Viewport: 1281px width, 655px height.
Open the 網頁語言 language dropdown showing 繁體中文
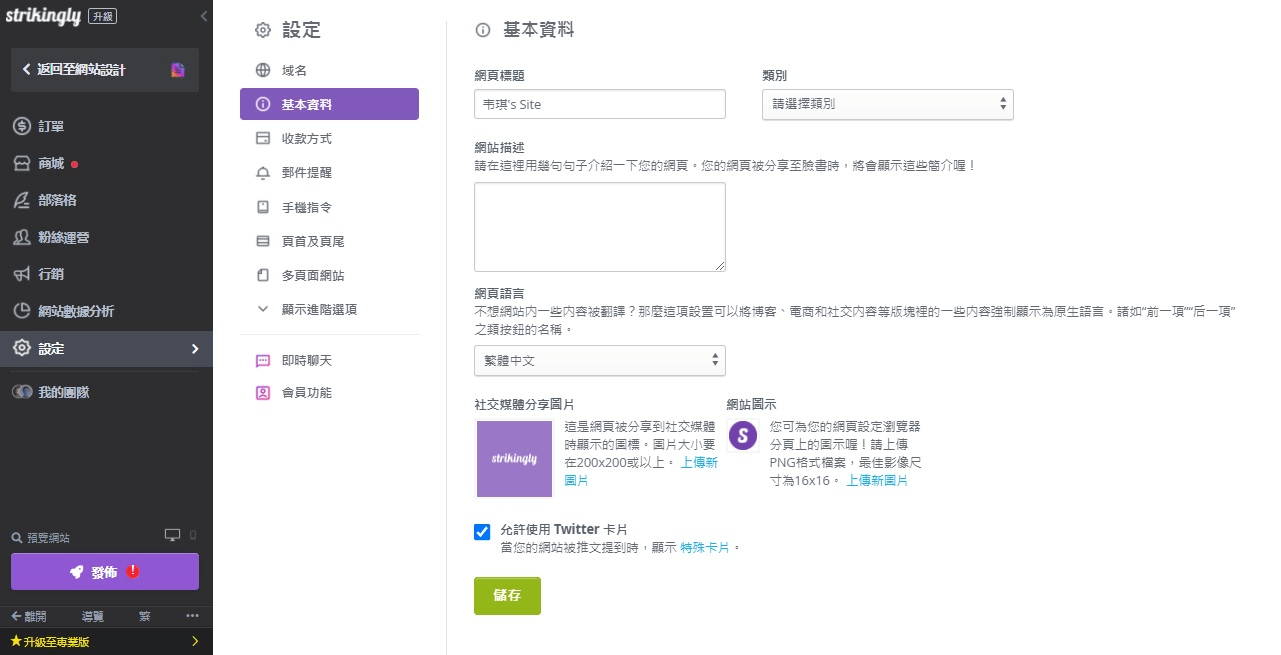tap(599, 360)
